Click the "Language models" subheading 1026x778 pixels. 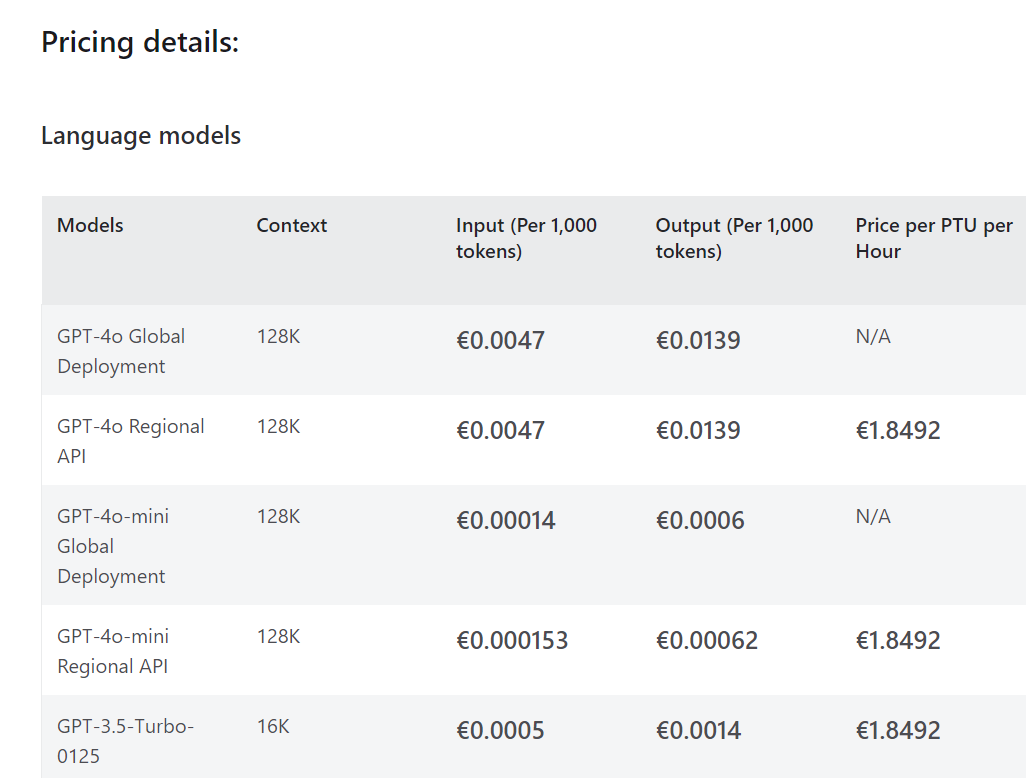point(141,135)
